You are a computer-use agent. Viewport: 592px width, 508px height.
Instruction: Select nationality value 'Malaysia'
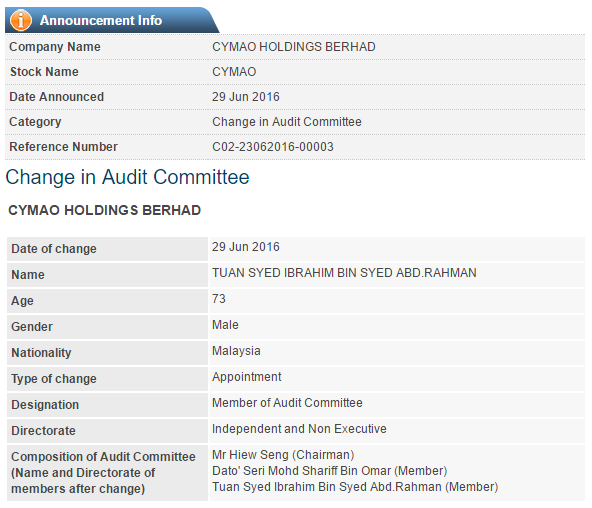(236, 351)
